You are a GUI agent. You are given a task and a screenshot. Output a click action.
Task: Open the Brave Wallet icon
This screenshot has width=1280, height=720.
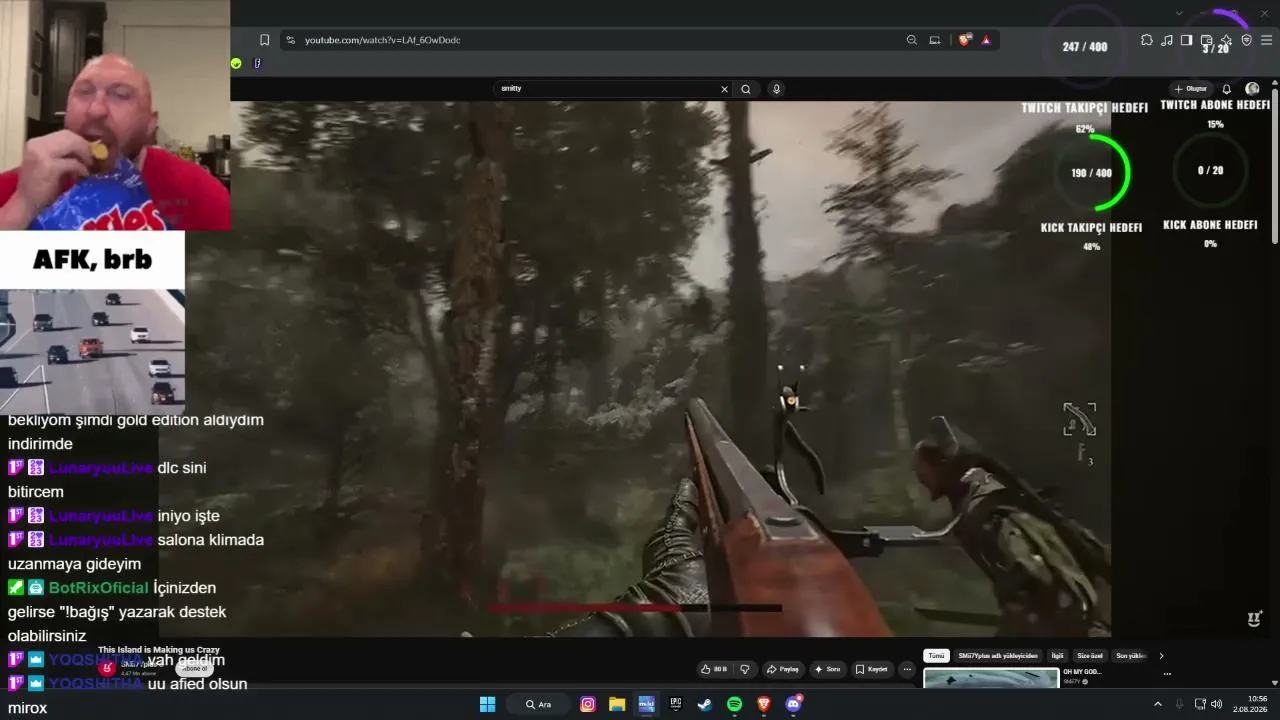(1206, 40)
